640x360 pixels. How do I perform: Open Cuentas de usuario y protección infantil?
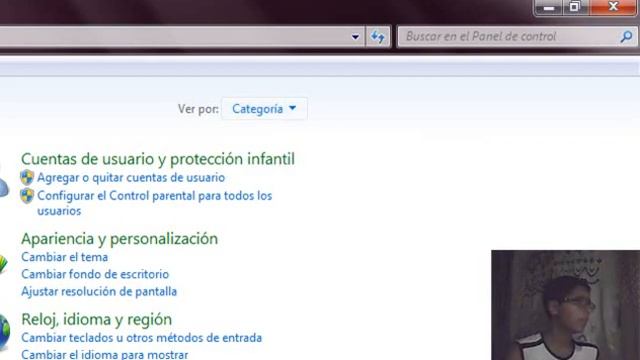coord(158,159)
